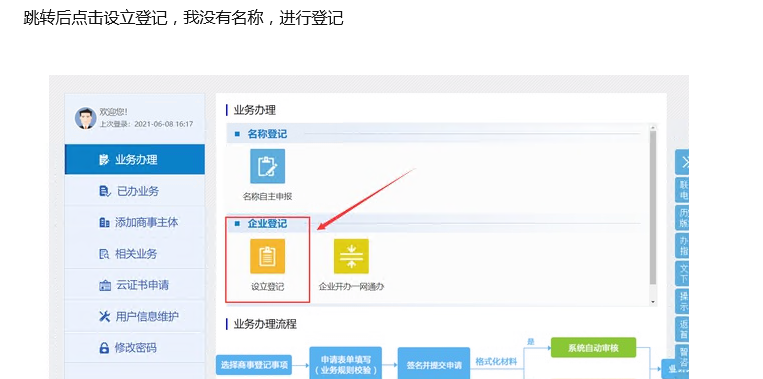Image resolution: width=763 pixels, height=379 pixels.
Task: Open 用户信息维护 in the sidebar
Action: [135, 317]
